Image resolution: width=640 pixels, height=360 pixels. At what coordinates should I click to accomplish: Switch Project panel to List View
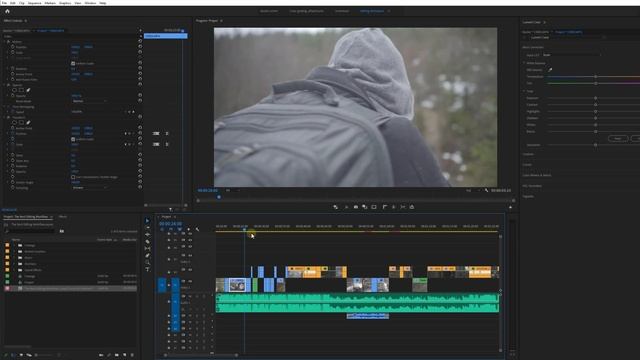pos(13,355)
